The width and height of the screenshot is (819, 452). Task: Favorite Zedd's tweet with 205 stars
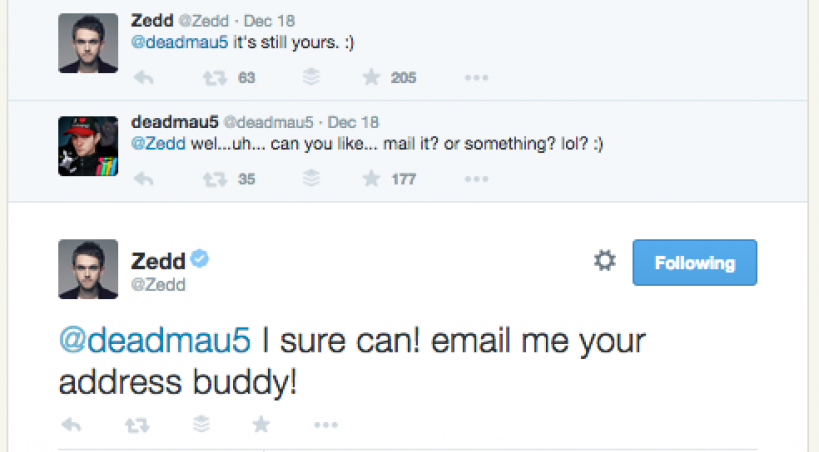[371, 78]
